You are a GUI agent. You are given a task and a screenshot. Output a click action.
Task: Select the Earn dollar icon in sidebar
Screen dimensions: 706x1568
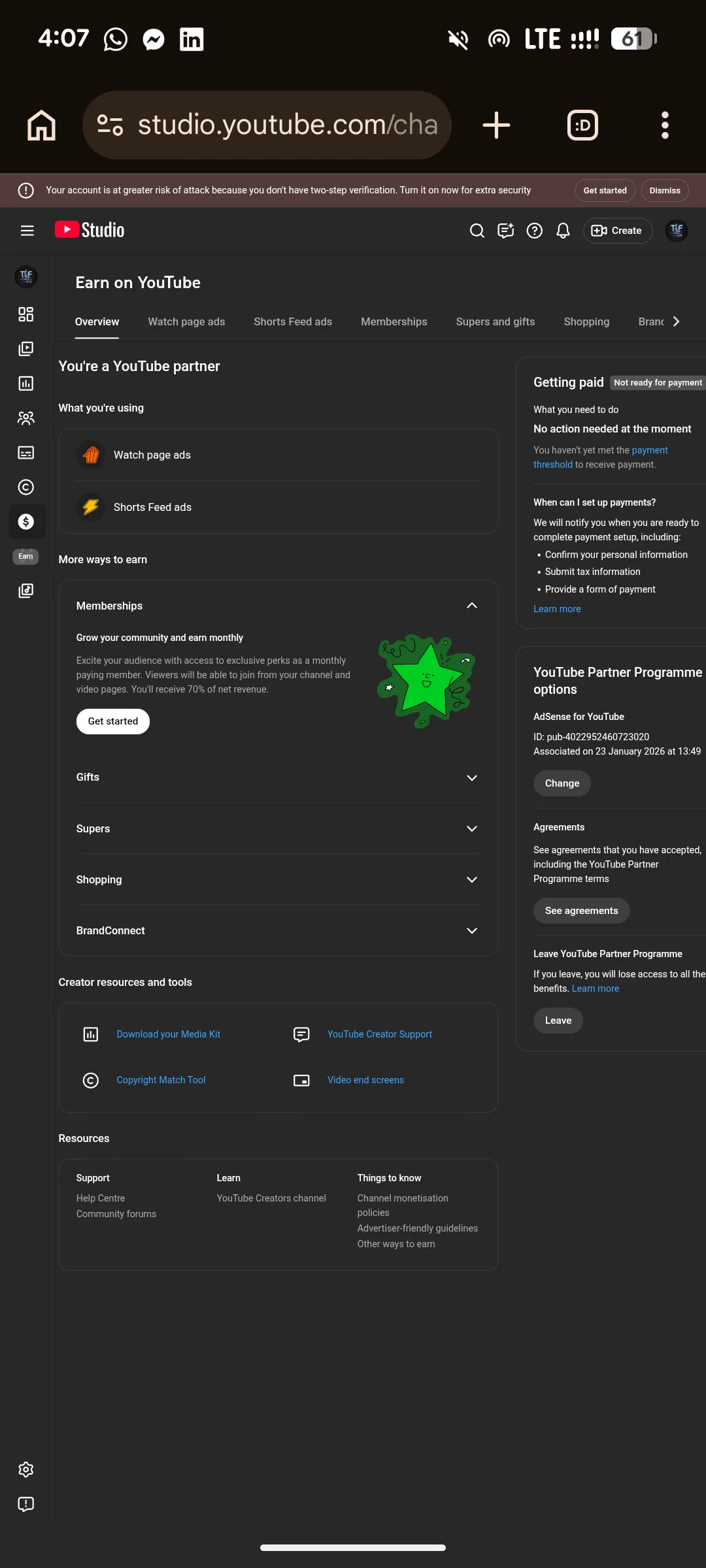(x=26, y=521)
